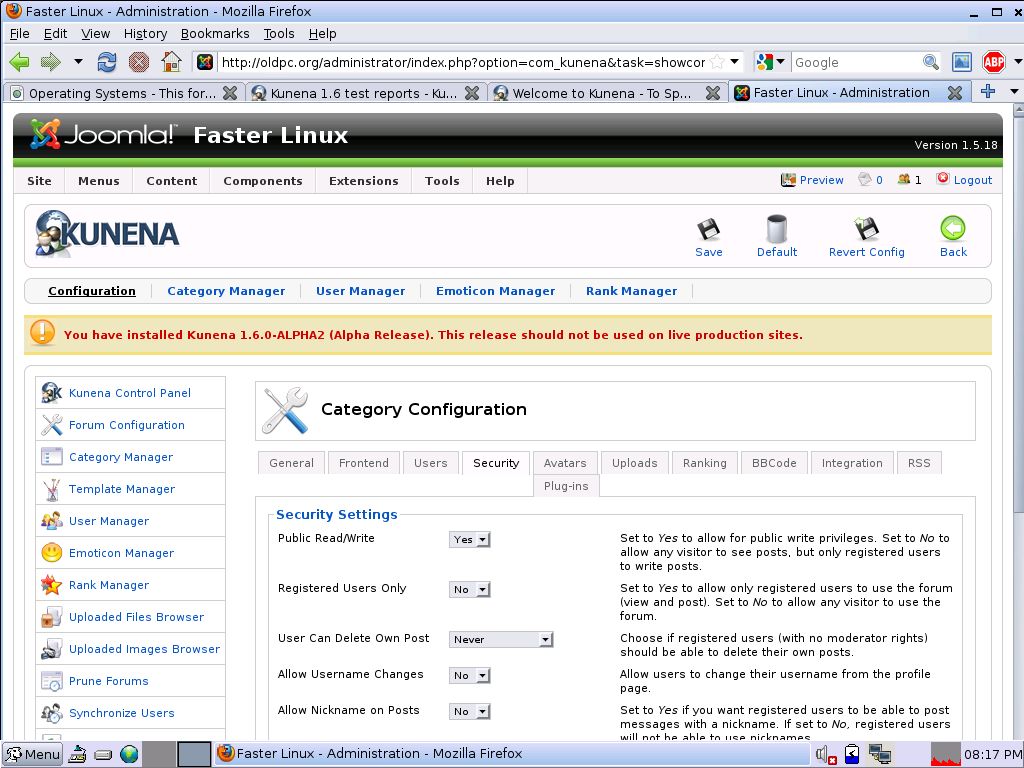1024x768 pixels.
Task: Stop loading the page
Action: [x=138, y=62]
